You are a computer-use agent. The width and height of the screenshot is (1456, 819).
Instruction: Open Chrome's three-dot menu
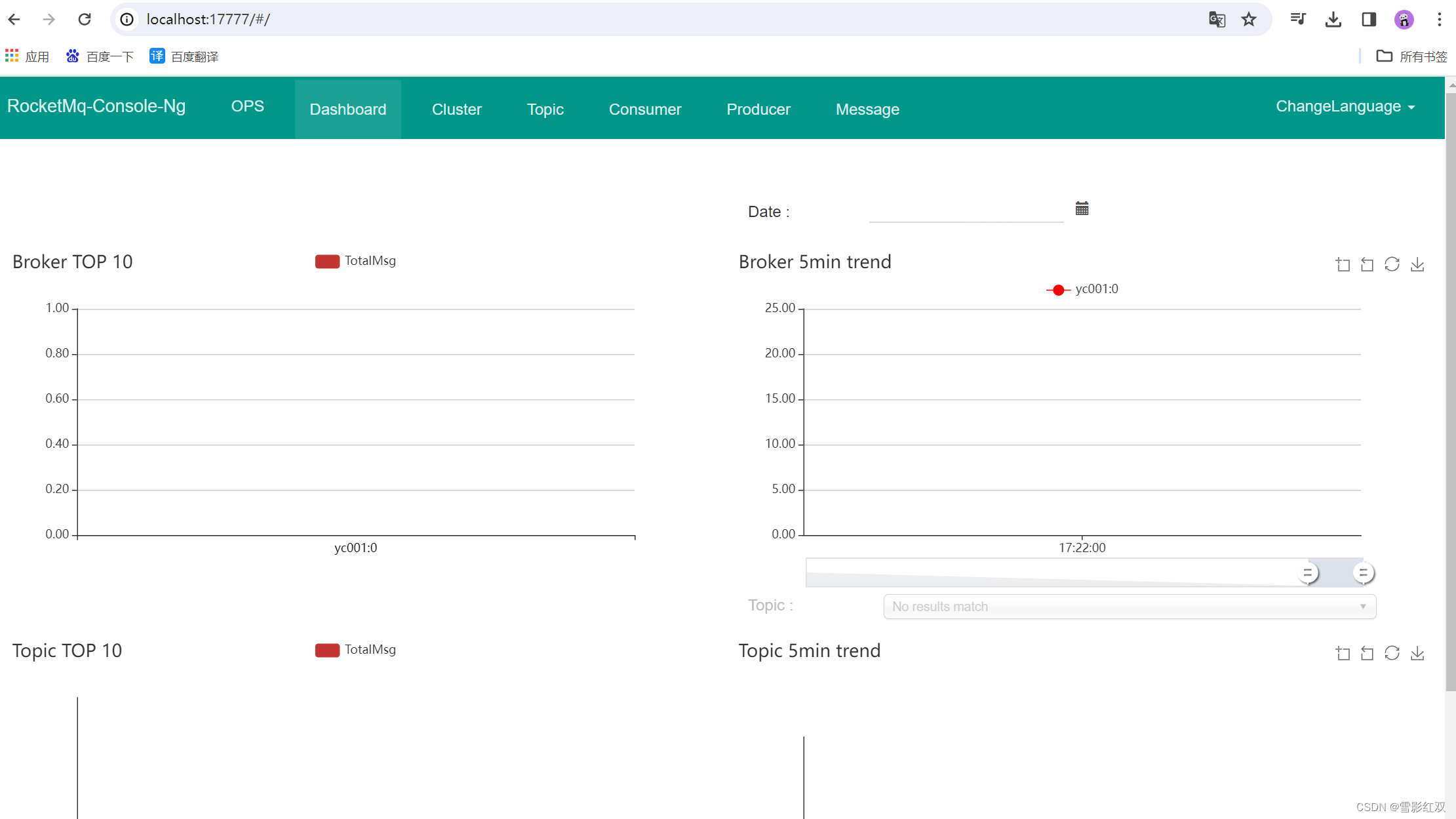pos(1439,20)
